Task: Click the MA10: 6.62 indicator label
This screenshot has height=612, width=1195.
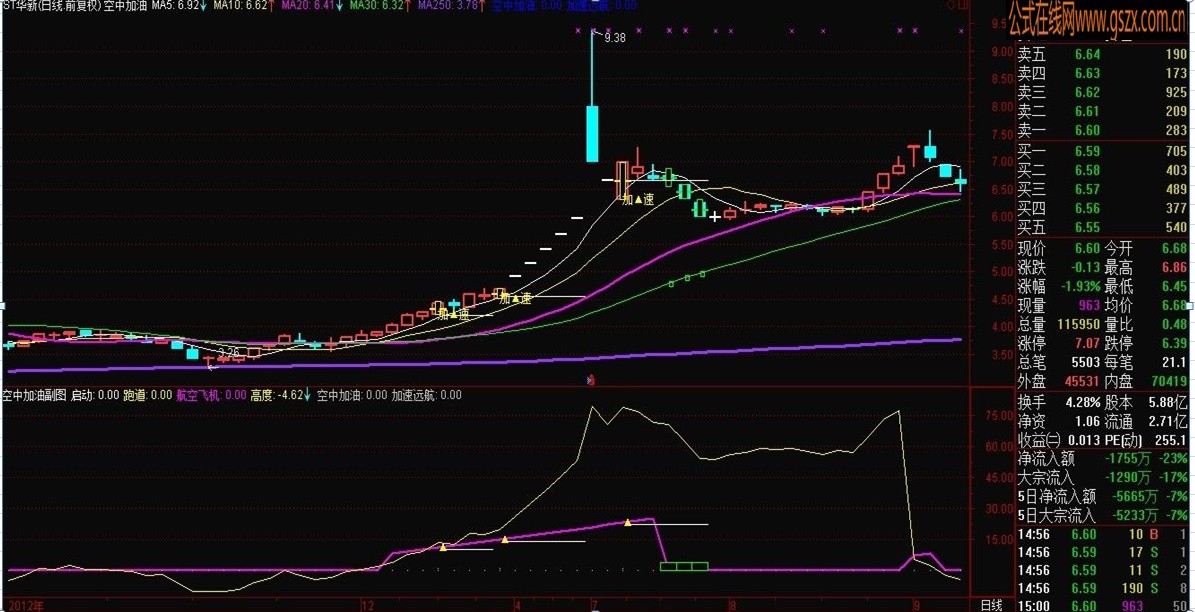Action: pos(239,5)
